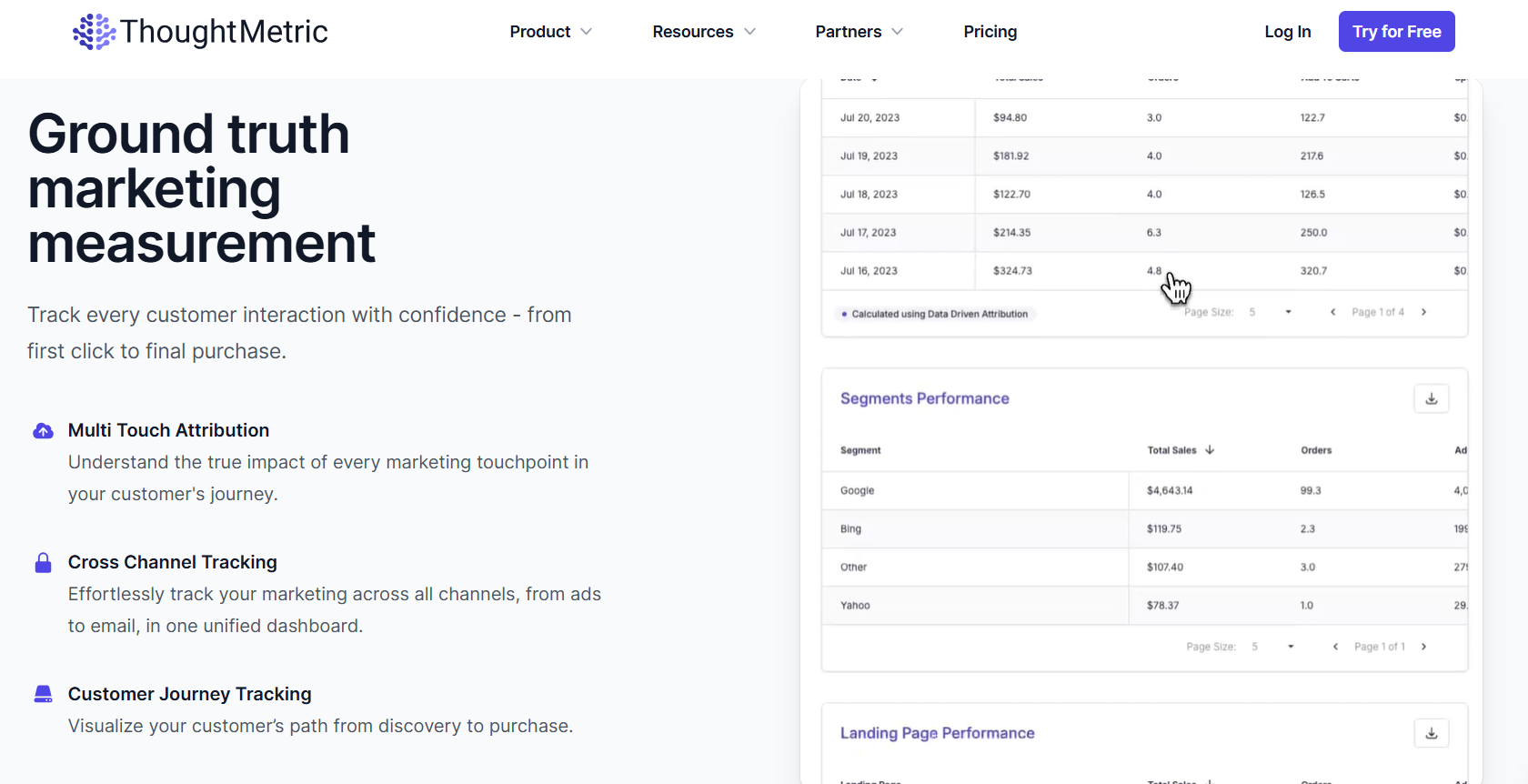Click the Jul 19, 2023 date cell
1528x784 pixels.
click(x=869, y=156)
